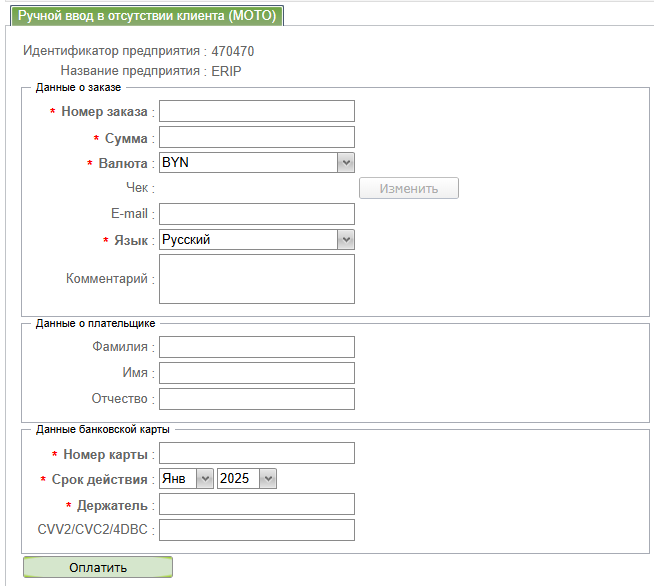Open the Валюта currency dropdown

coord(257,163)
